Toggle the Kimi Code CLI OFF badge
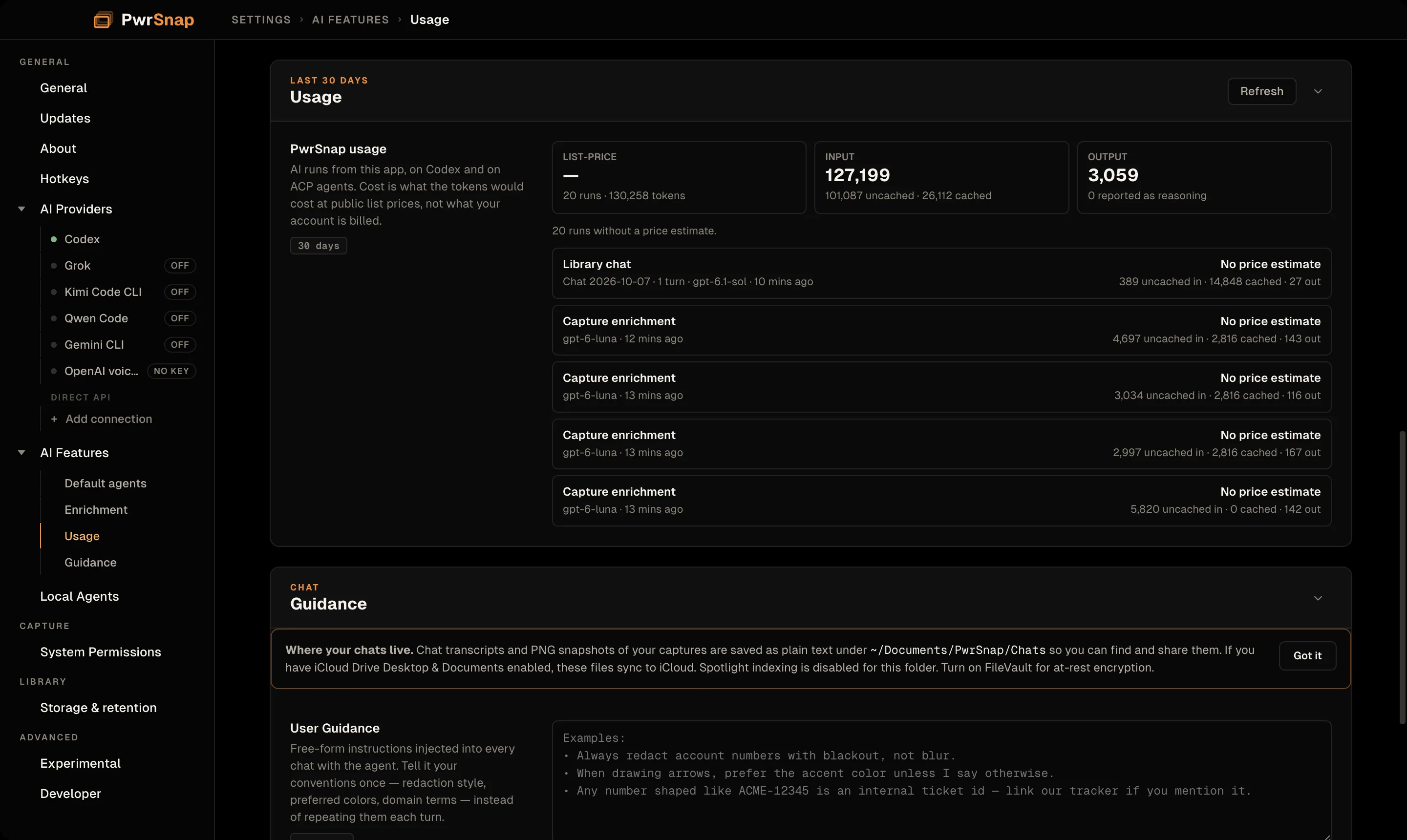The height and width of the screenshot is (840, 1407). 180,292
